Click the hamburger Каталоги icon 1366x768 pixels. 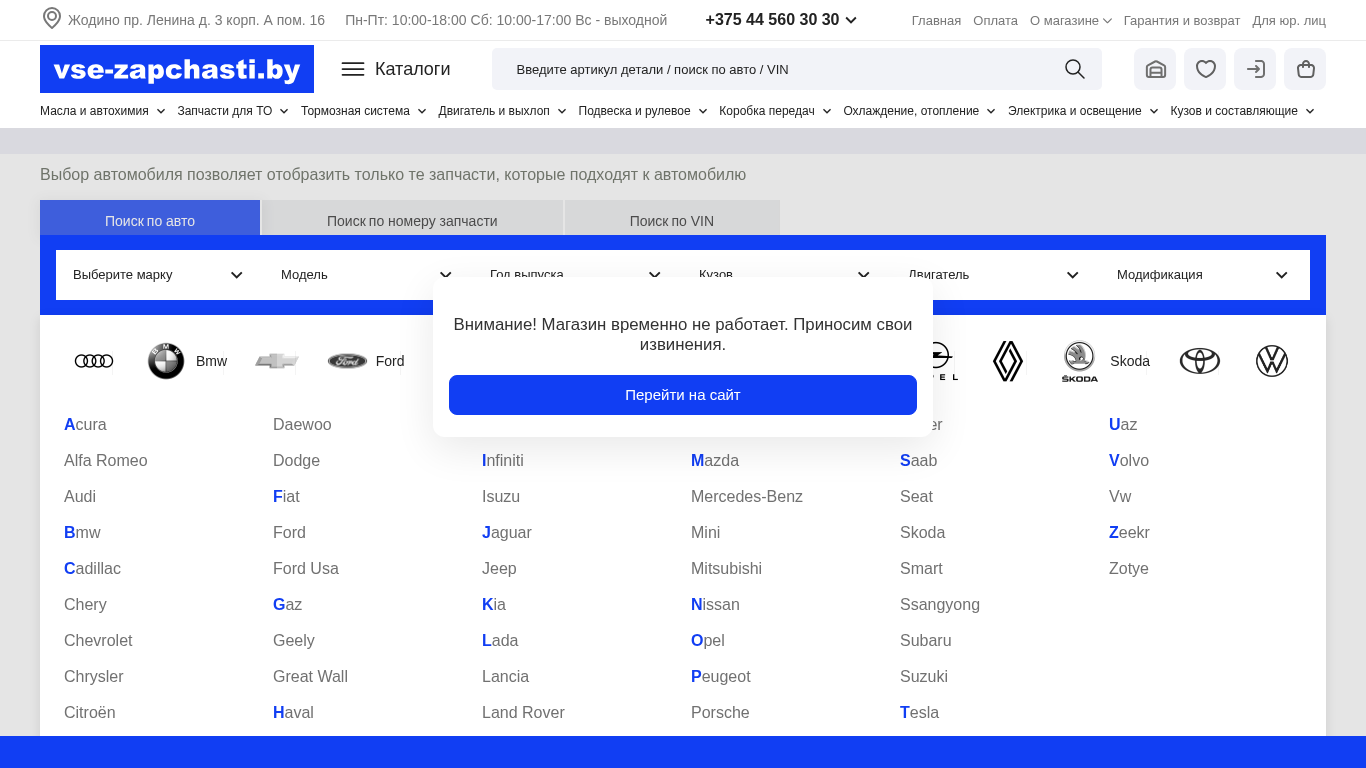click(353, 69)
